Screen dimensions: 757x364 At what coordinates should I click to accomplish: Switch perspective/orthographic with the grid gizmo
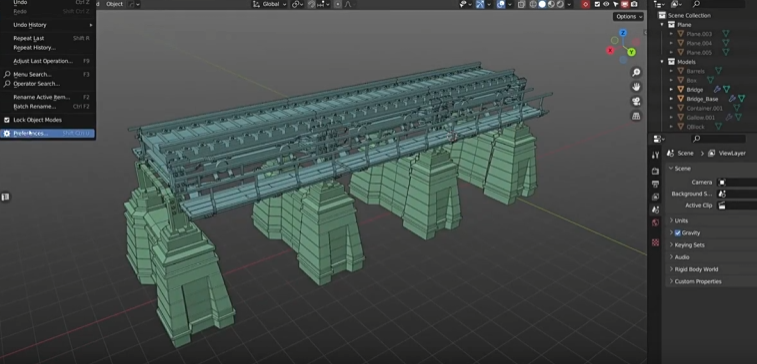click(636, 116)
